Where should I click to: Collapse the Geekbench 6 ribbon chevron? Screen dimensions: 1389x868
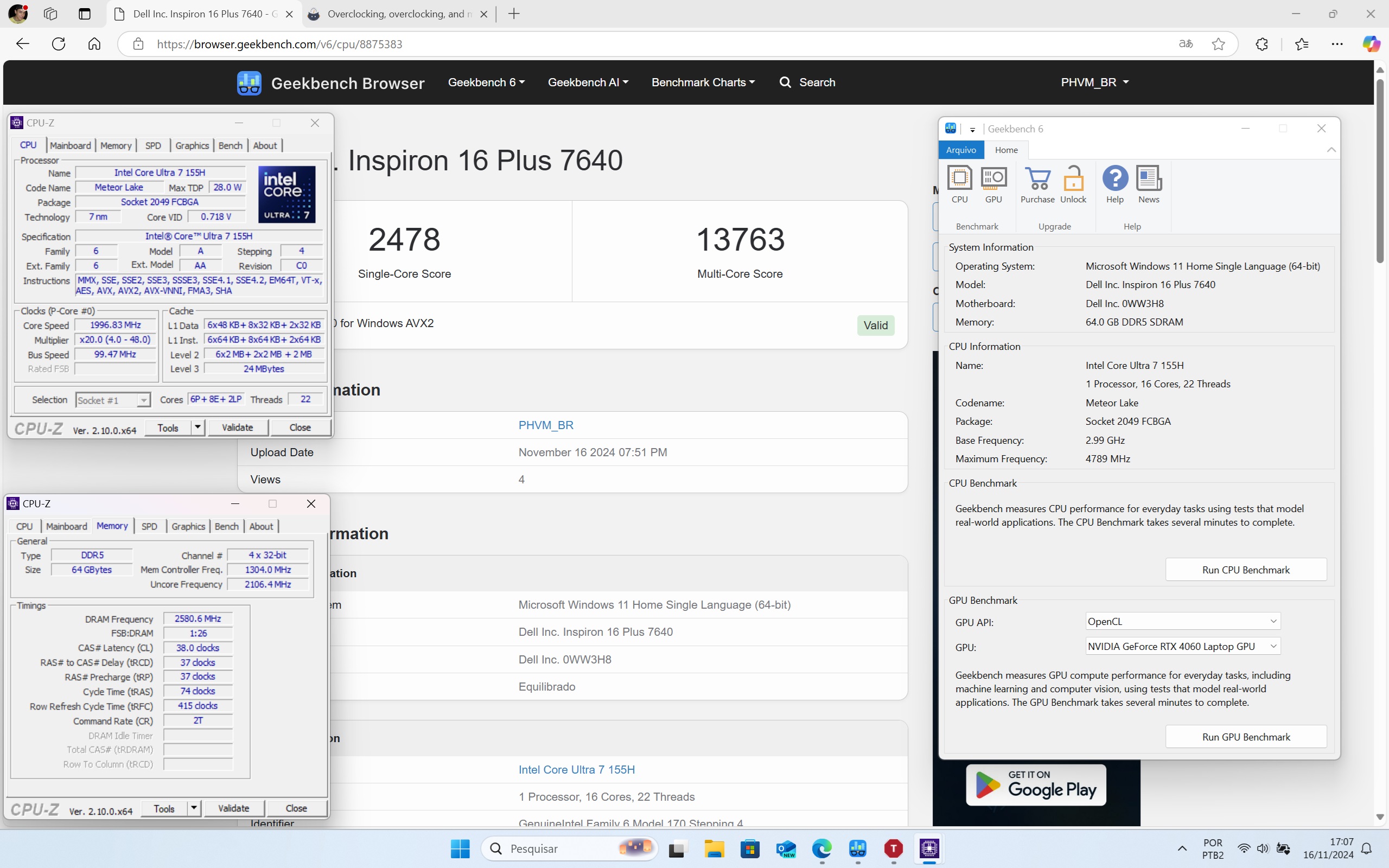(1331, 150)
